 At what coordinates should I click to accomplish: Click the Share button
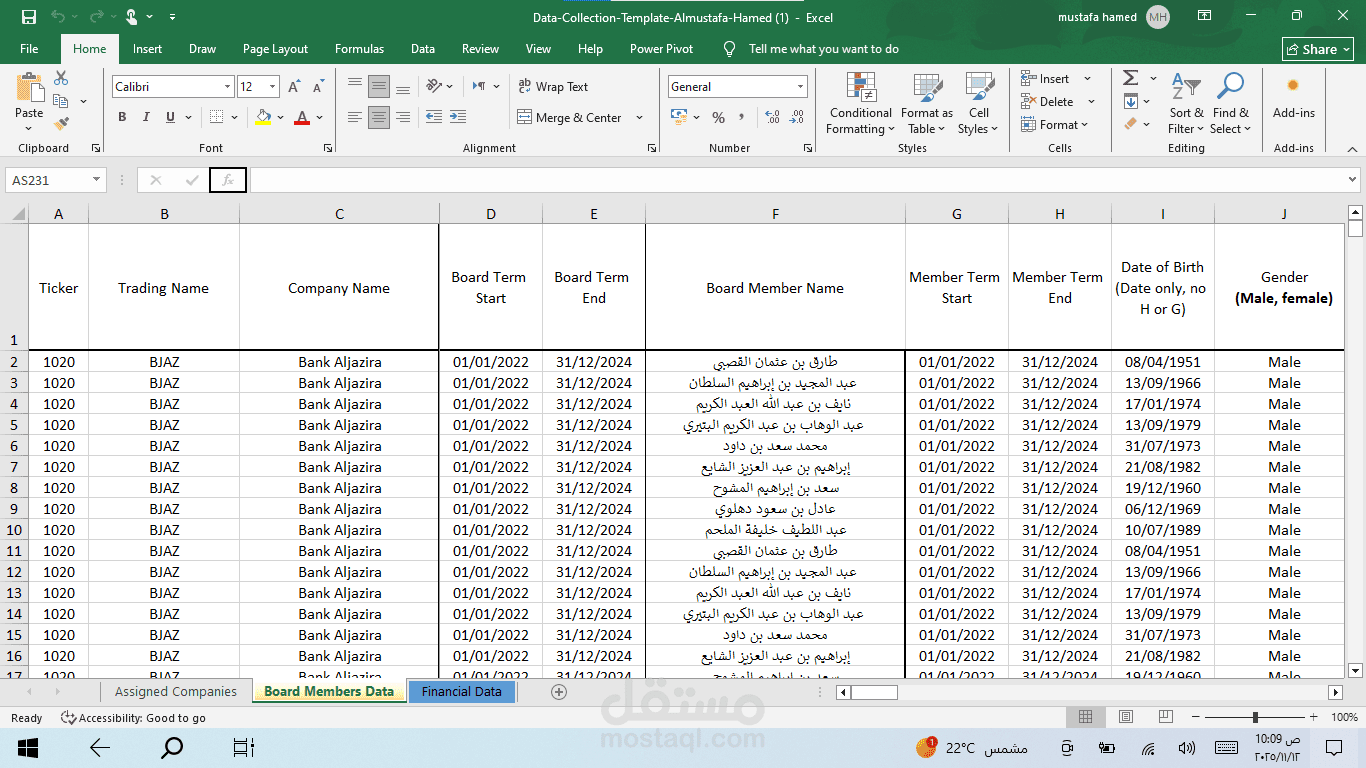click(x=1318, y=49)
